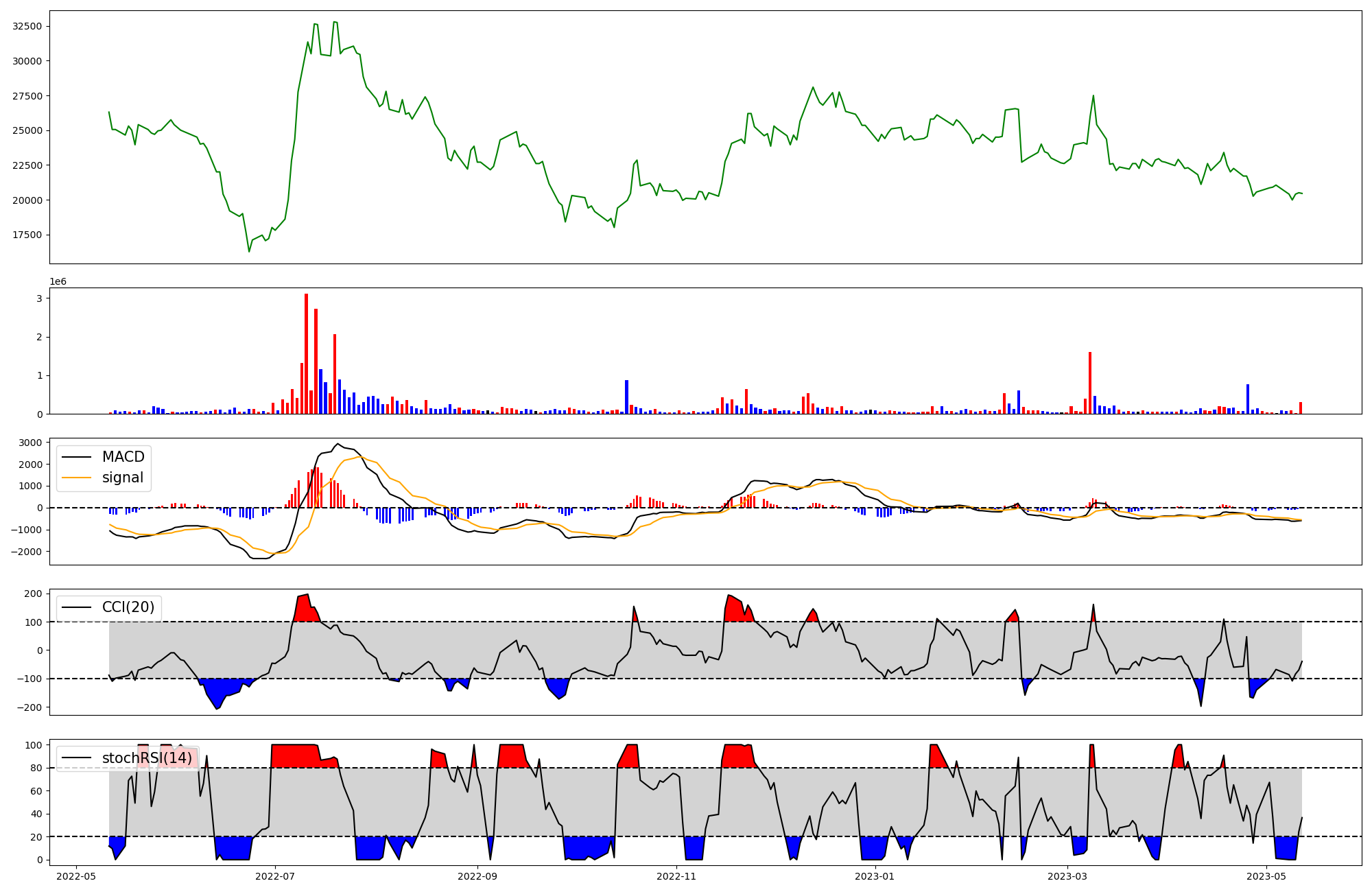Click the orange signal line swatch in legend
Image resolution: width=1372 pixels, height=892 pixels.
[77, 478]
